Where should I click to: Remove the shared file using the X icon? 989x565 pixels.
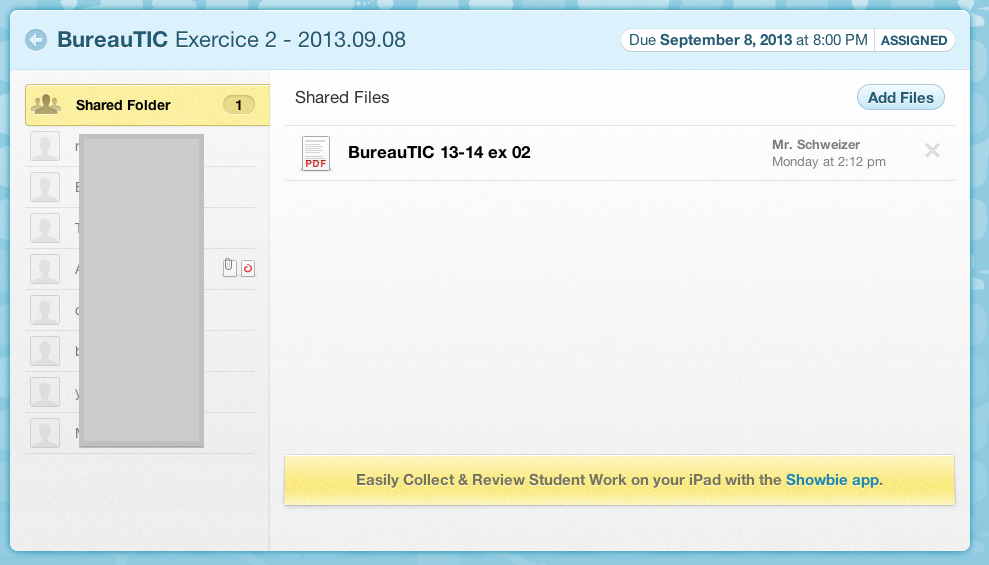tap(932, 151)
